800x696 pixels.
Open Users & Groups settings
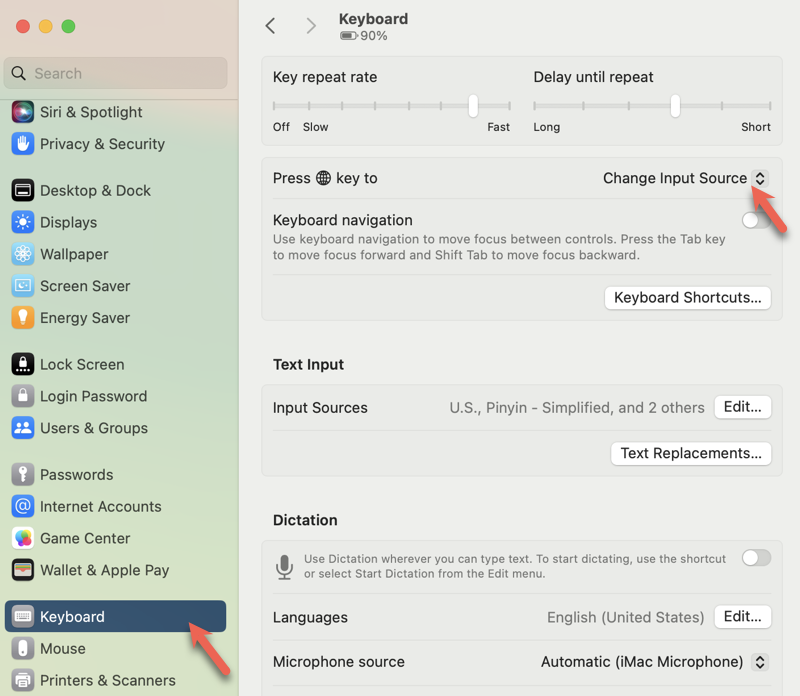(x=93, y=428)
